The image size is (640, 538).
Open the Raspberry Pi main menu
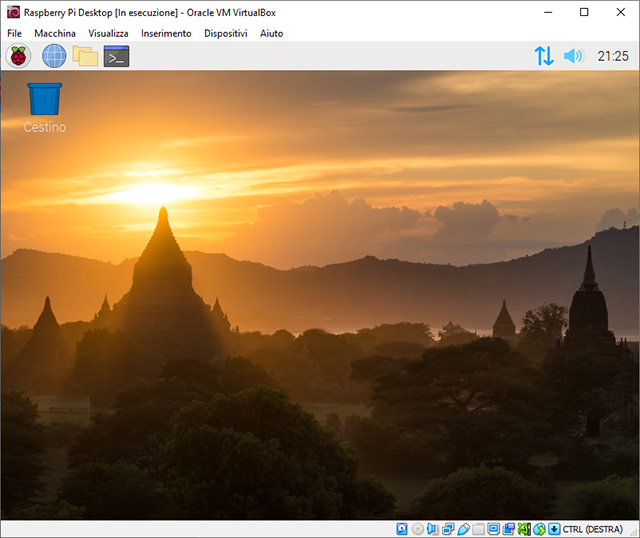(x=19, y=56)
